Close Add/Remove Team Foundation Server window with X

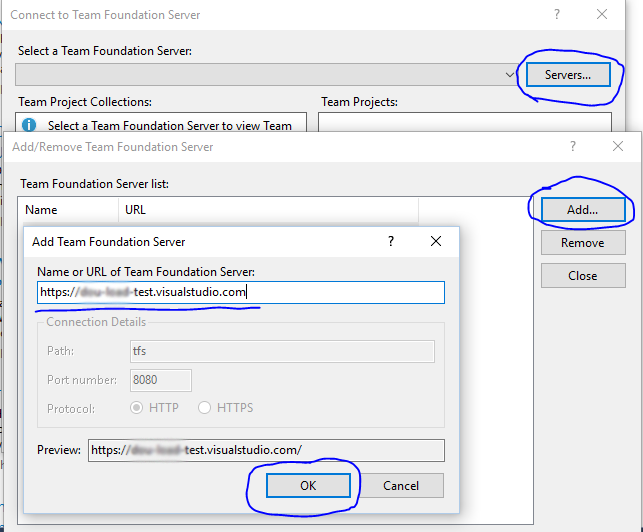click(x=618, y=146)
